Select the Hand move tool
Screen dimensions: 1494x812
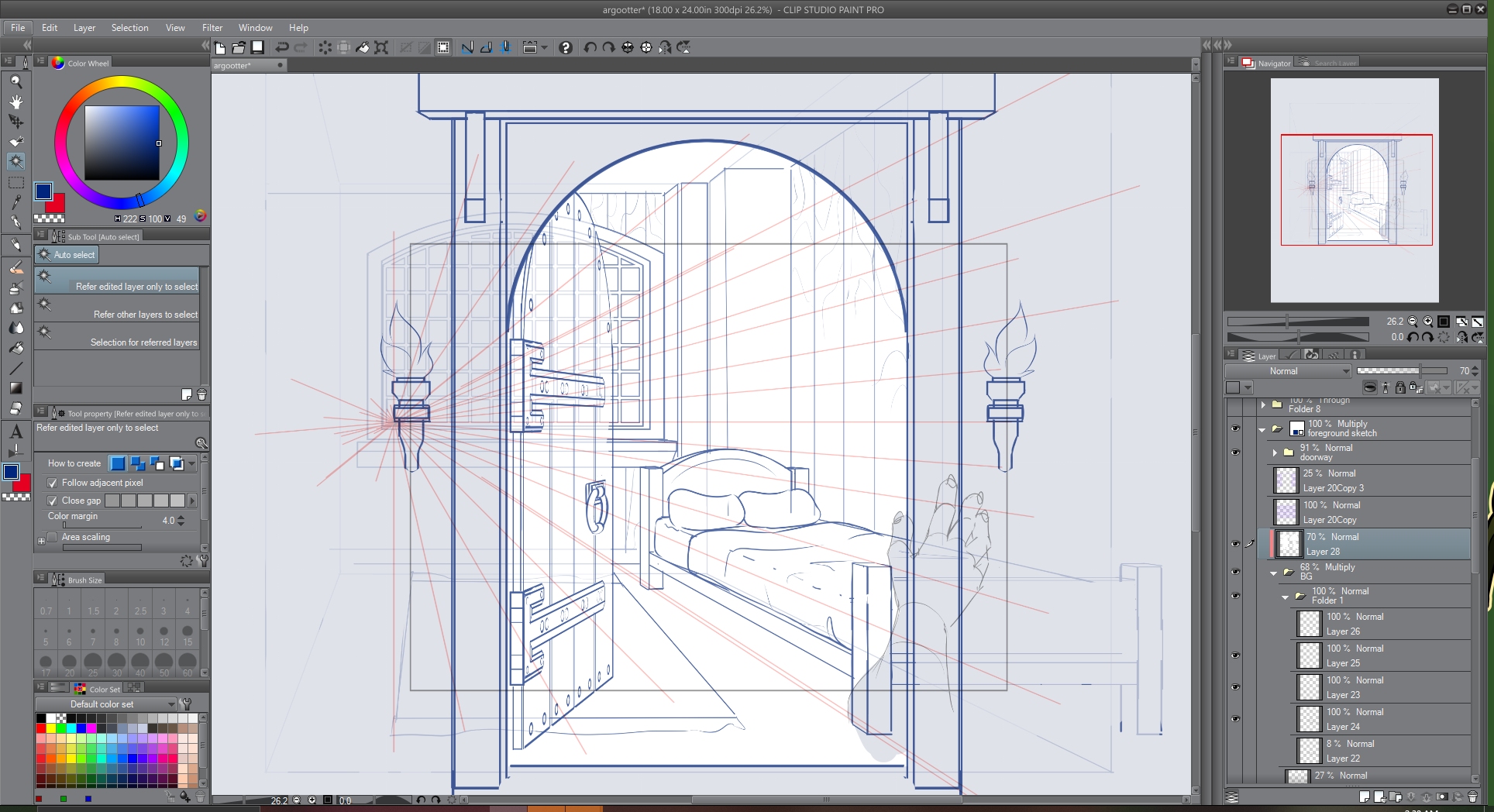point(15,101)
